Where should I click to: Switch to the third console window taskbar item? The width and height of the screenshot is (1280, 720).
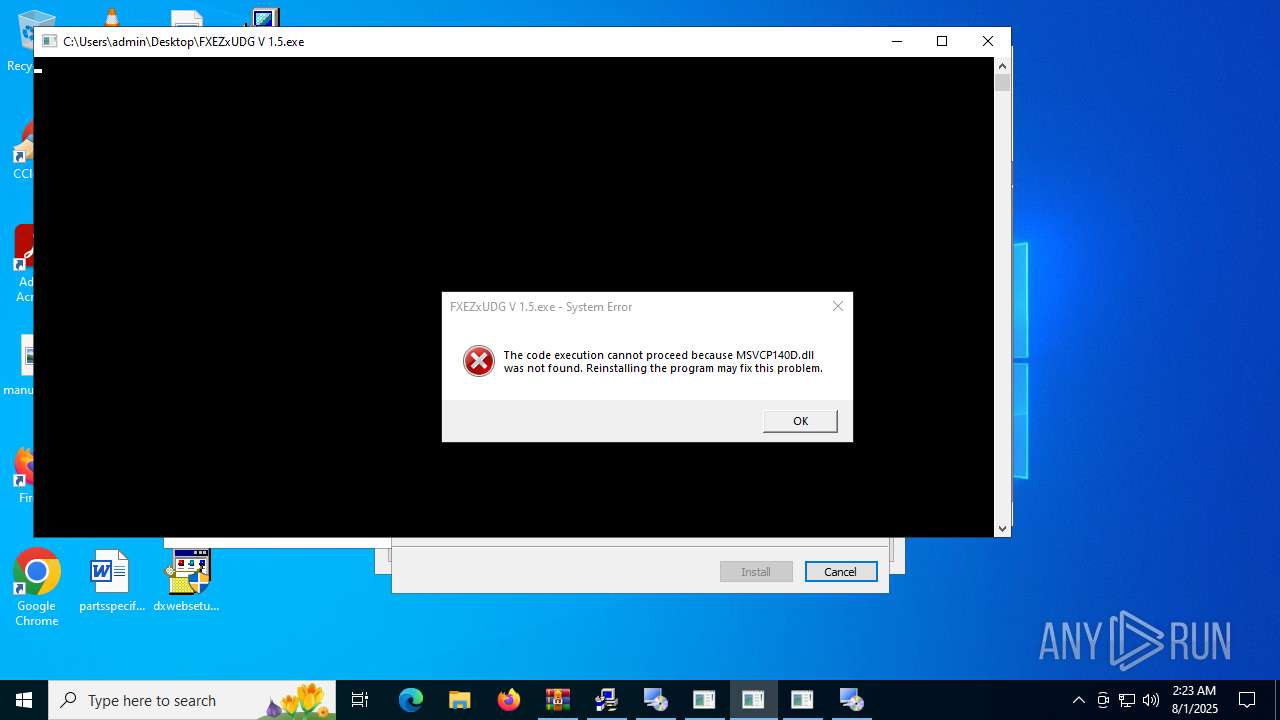(x=803, y=700)
